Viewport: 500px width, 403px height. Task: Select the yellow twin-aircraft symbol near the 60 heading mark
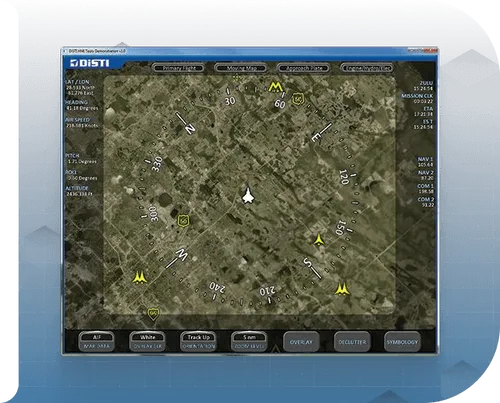tap(275, 87)
